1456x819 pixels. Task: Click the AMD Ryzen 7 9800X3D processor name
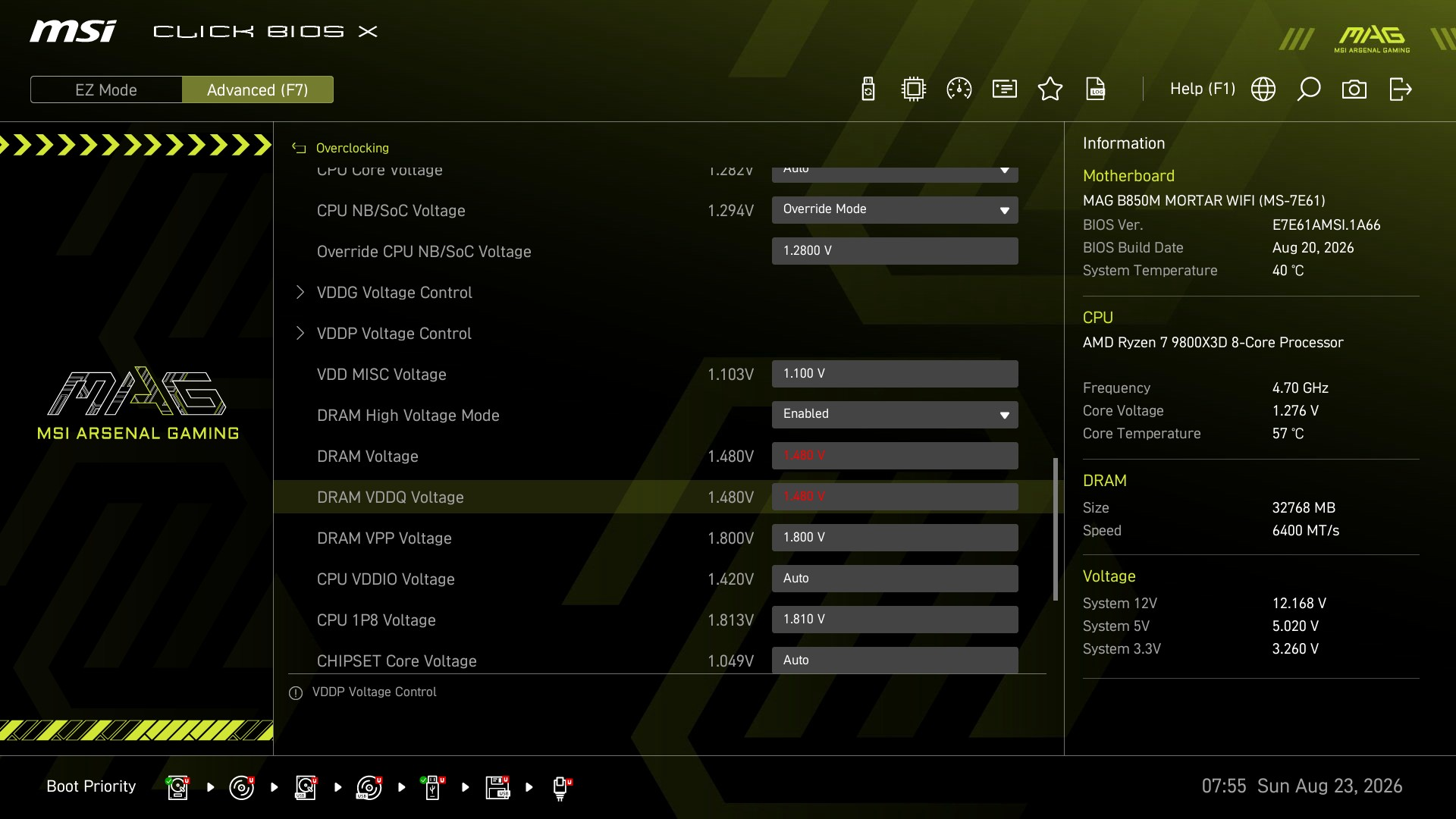(x=1213, y=343)
